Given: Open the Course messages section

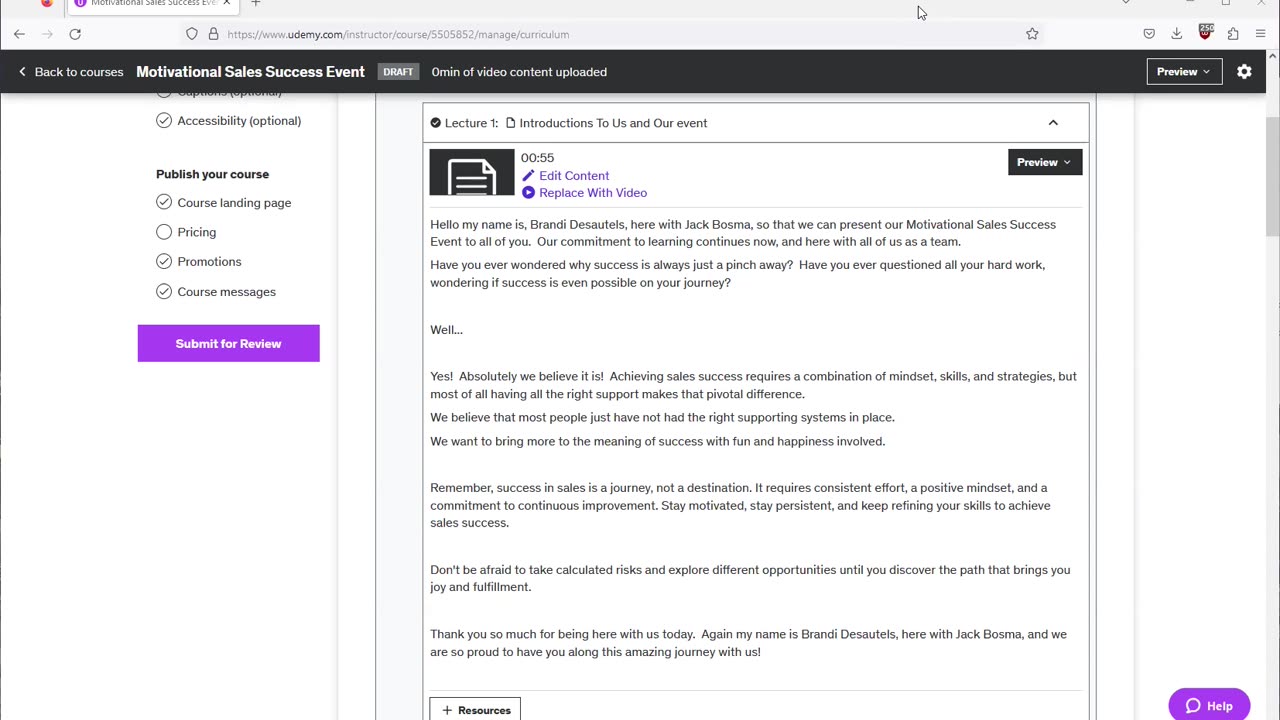Looking at the screenshot, I should [226, 292].
